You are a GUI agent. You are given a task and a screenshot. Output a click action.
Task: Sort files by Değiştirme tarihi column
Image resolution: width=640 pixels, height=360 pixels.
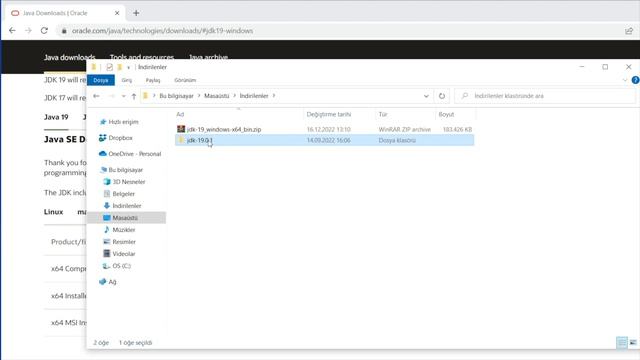(x=329, y=114)
